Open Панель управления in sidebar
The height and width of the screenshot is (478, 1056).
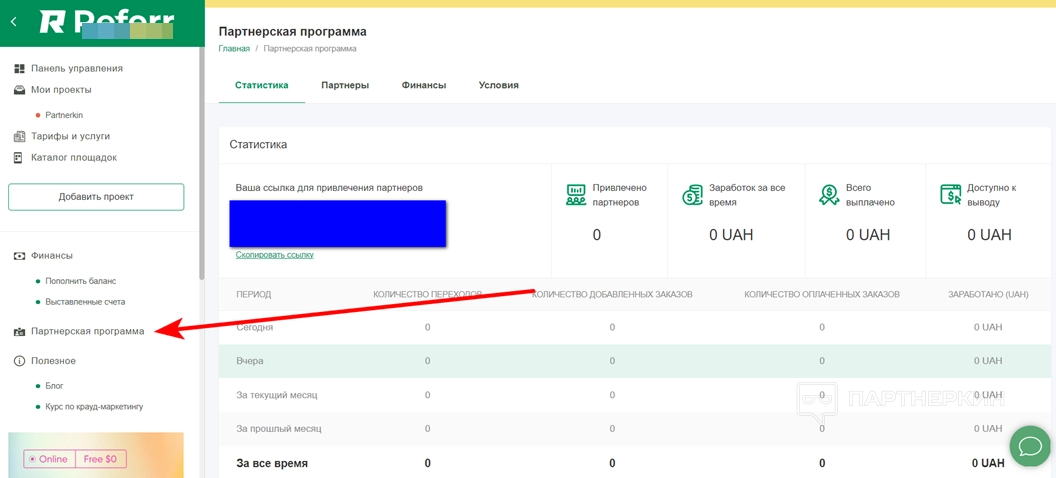pos(77,68)
